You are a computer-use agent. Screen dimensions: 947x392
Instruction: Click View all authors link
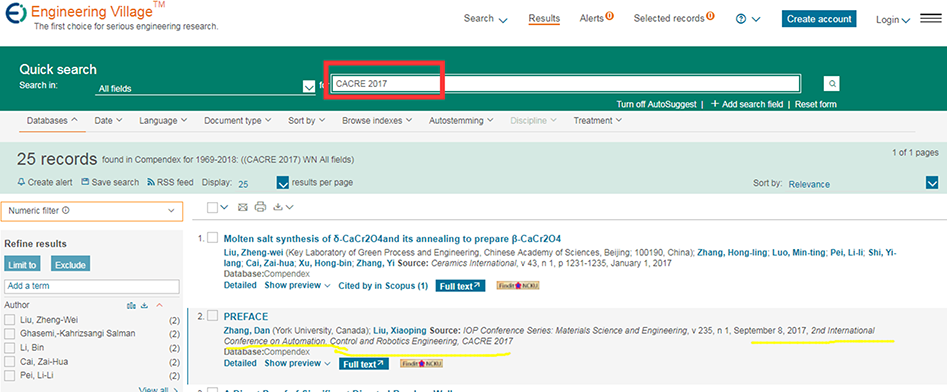point(158,390)
